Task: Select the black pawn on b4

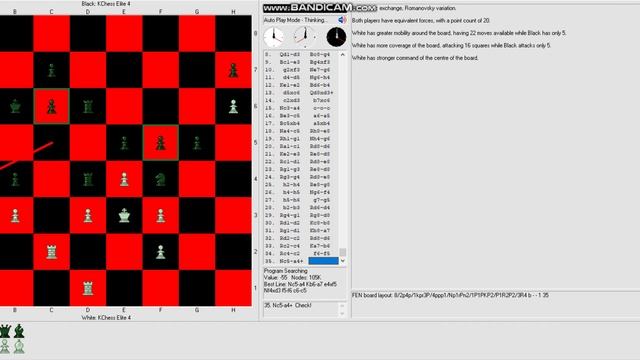Action: click(x=15, y=179)
